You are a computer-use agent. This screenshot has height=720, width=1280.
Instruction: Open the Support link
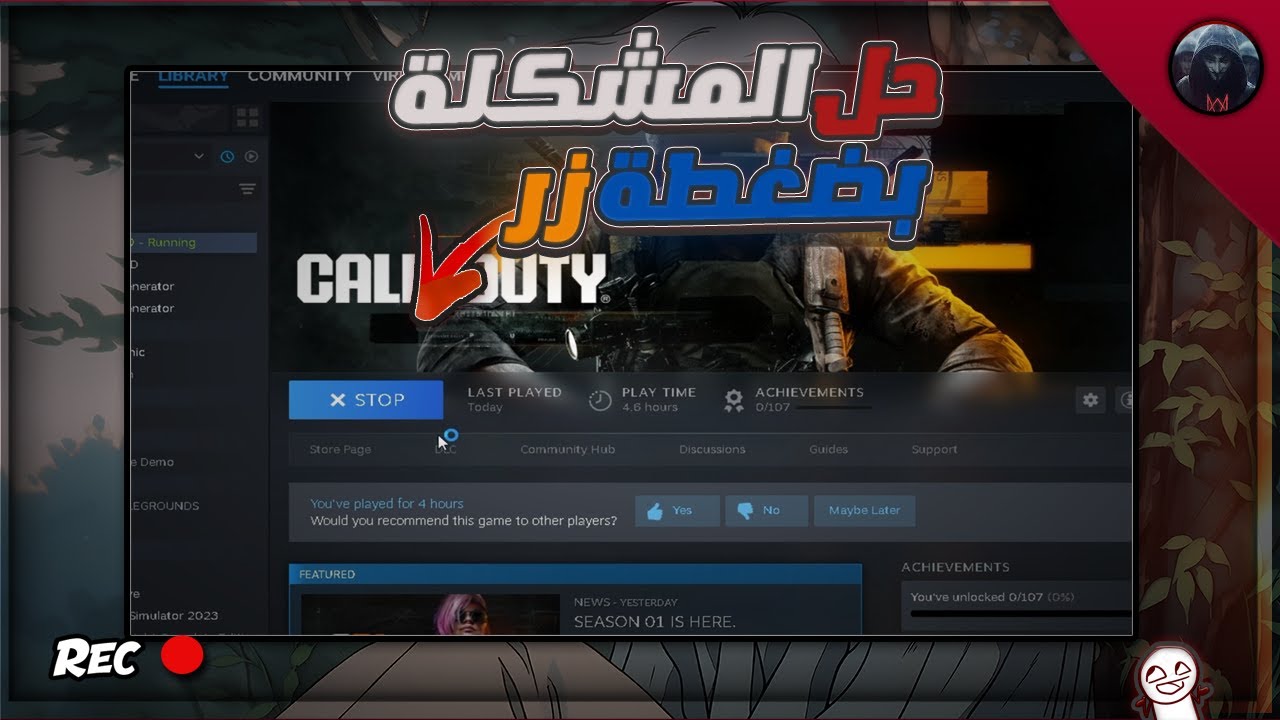(x=934, y=450)
